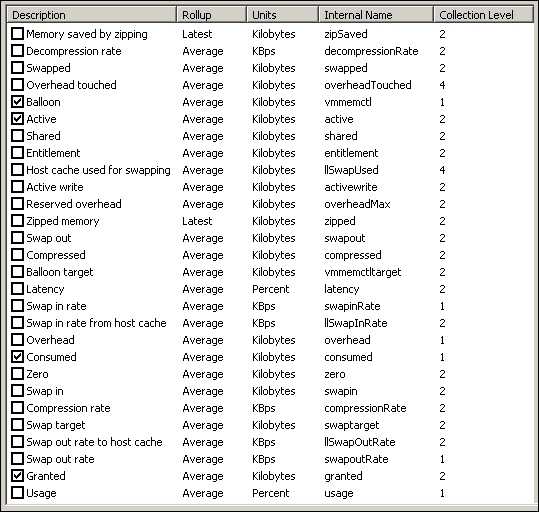Tick the Latency counter checkbox

(17, 289)
